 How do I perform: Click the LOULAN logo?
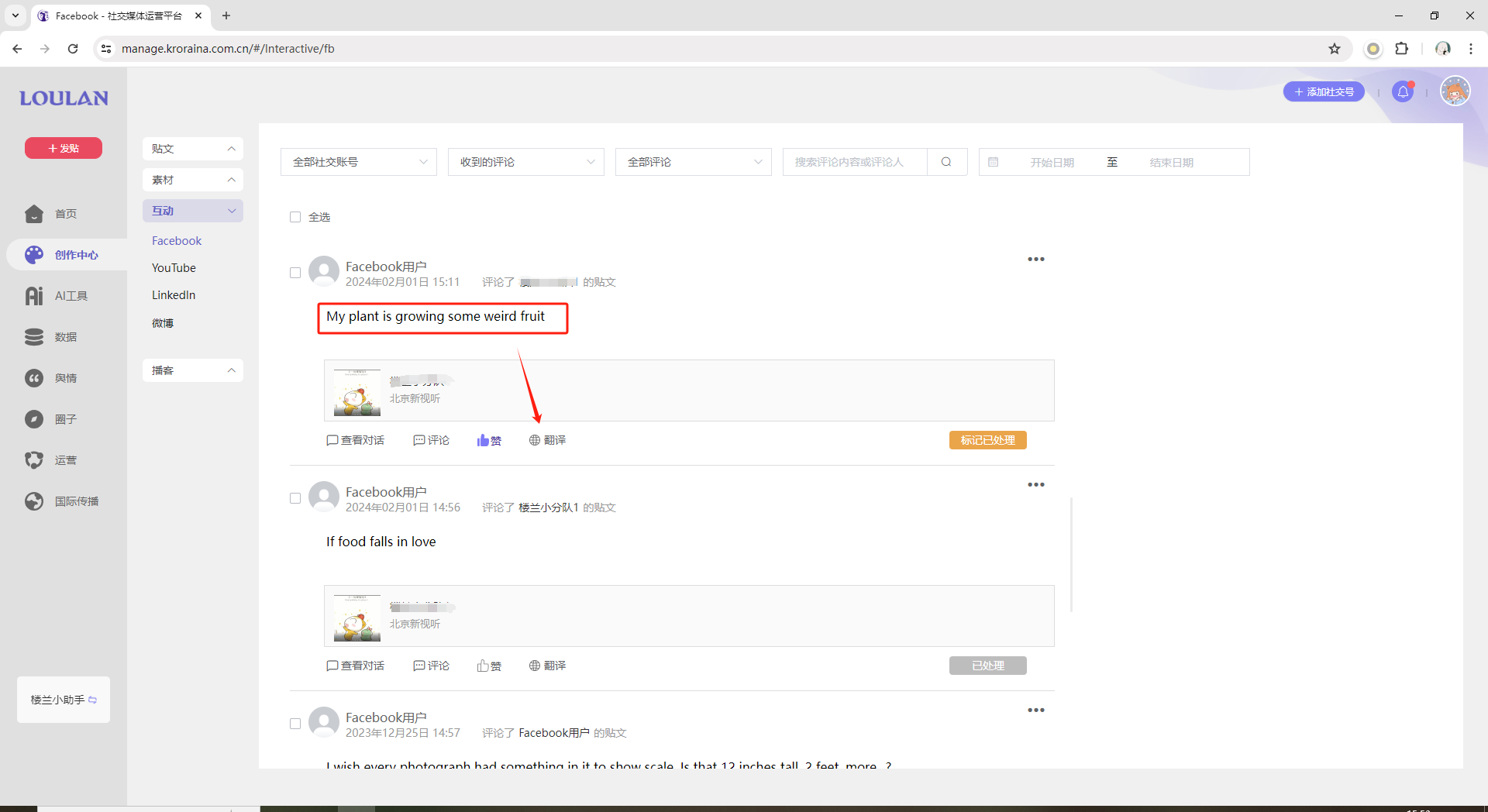[64, 98]
